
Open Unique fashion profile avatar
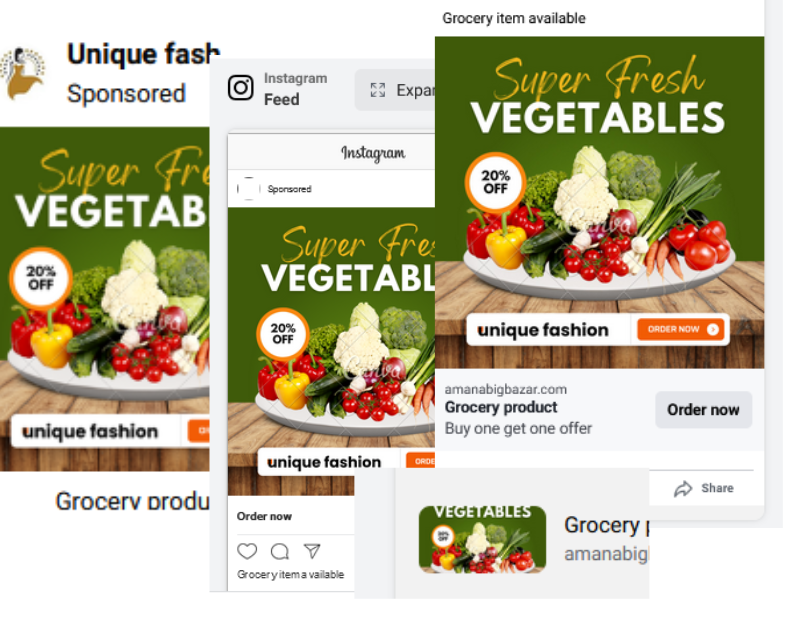22,73
